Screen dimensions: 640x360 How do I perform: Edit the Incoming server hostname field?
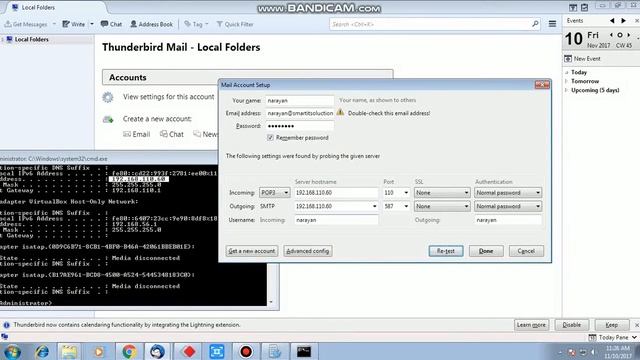[336, 193]
